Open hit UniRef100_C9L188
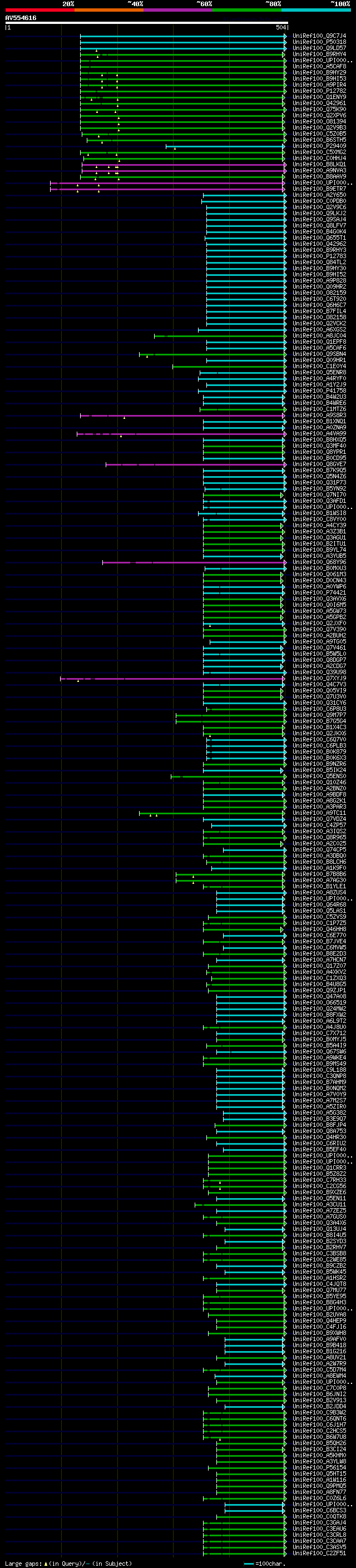Screen dimensions: 356x1568 click(319, 1070)
